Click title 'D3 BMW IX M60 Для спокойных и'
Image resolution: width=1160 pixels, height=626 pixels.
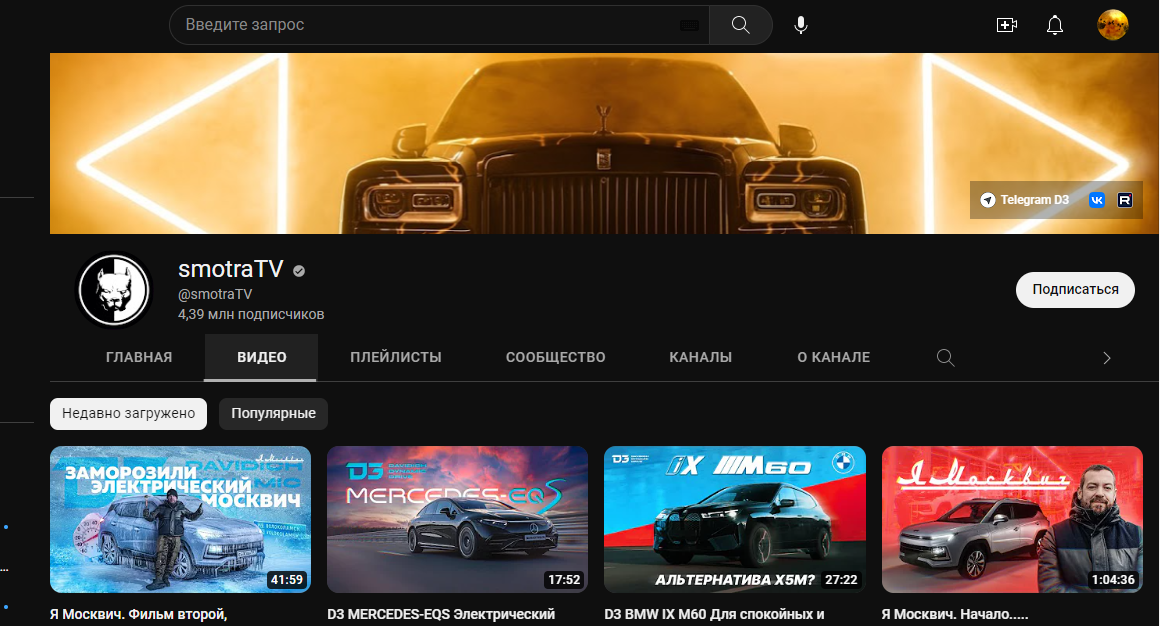714,614
